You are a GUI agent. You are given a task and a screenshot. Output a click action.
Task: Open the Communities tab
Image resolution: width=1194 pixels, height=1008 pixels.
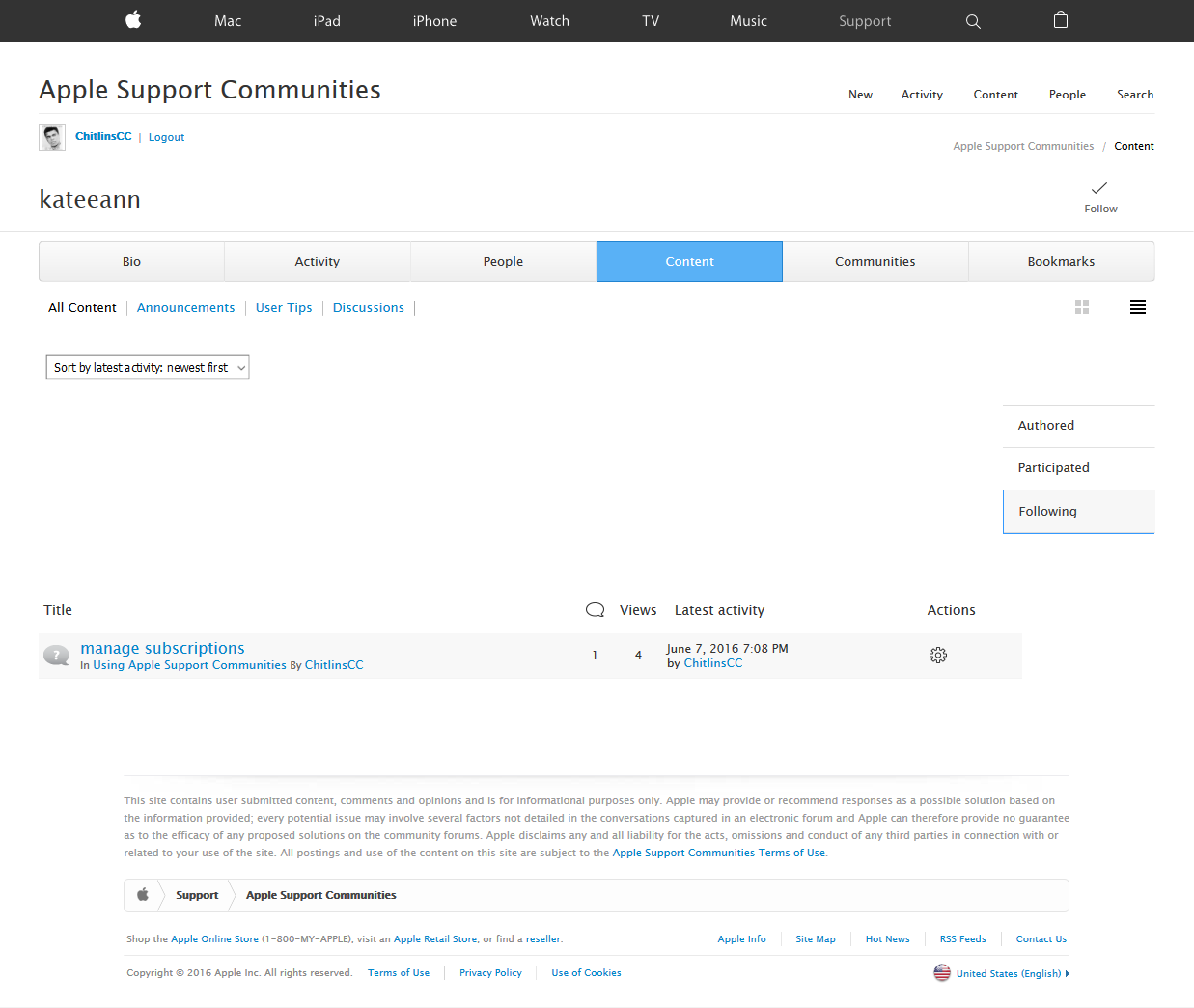(x=875, y=262)
